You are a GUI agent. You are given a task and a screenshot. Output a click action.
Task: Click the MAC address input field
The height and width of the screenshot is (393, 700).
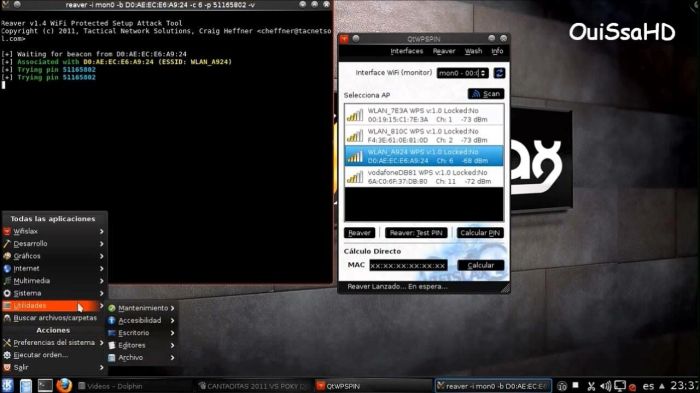(x=408, y=265)
